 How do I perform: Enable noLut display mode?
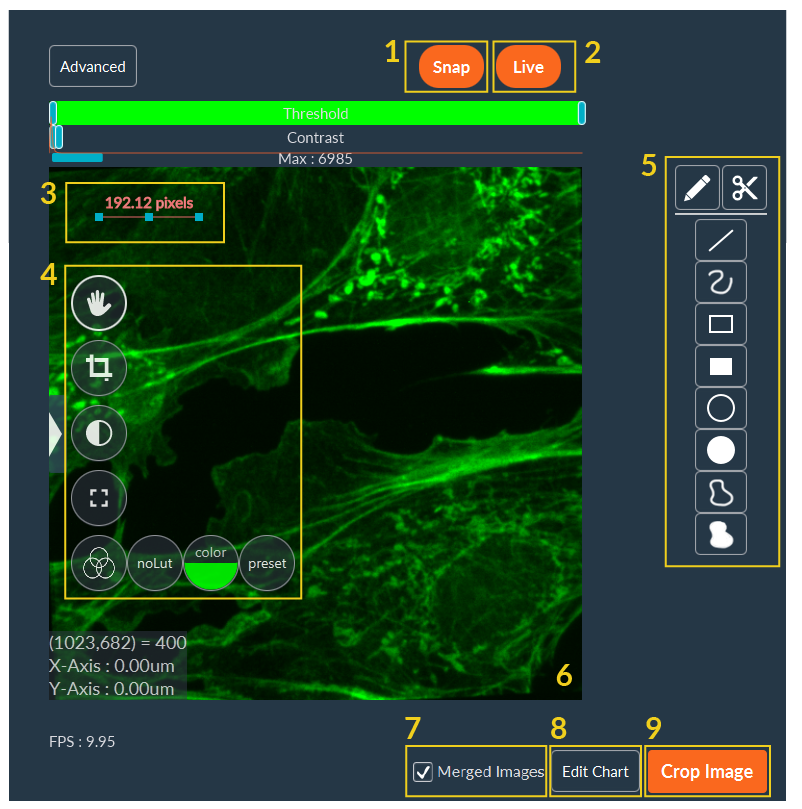click(155, 562)
